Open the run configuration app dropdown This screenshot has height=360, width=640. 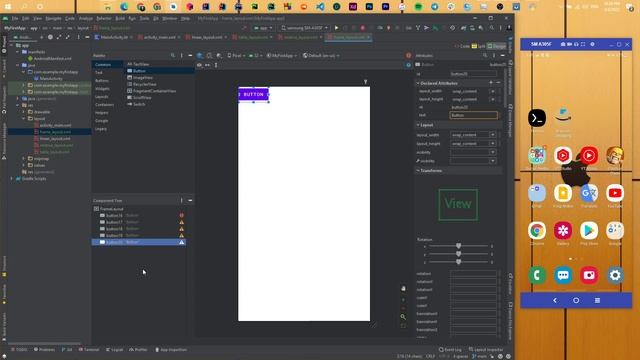[263, 28]
